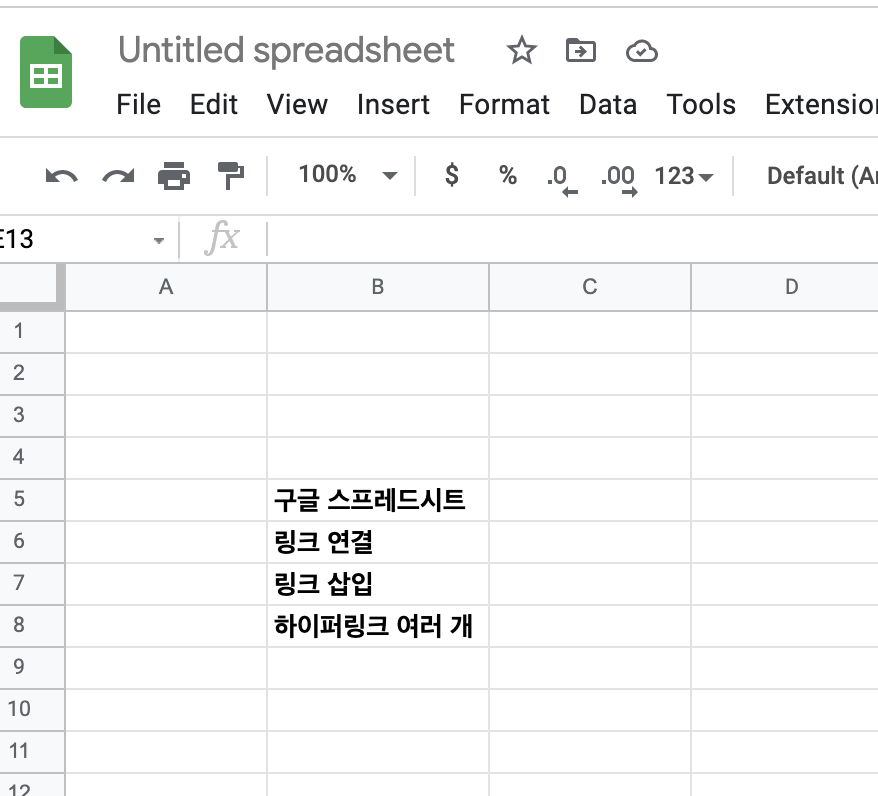Select cell containing 링크 삽입

(x=378, y=584)
